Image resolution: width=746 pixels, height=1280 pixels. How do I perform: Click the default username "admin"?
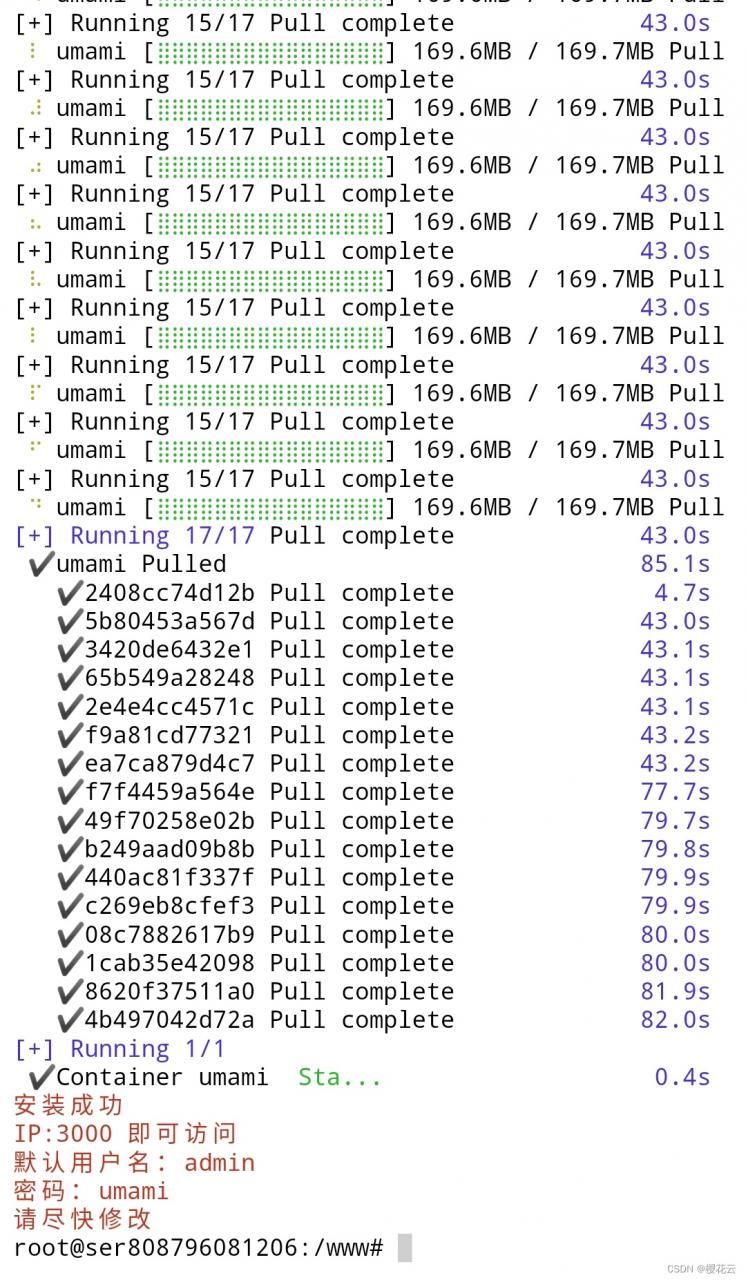coord(220,1163)
